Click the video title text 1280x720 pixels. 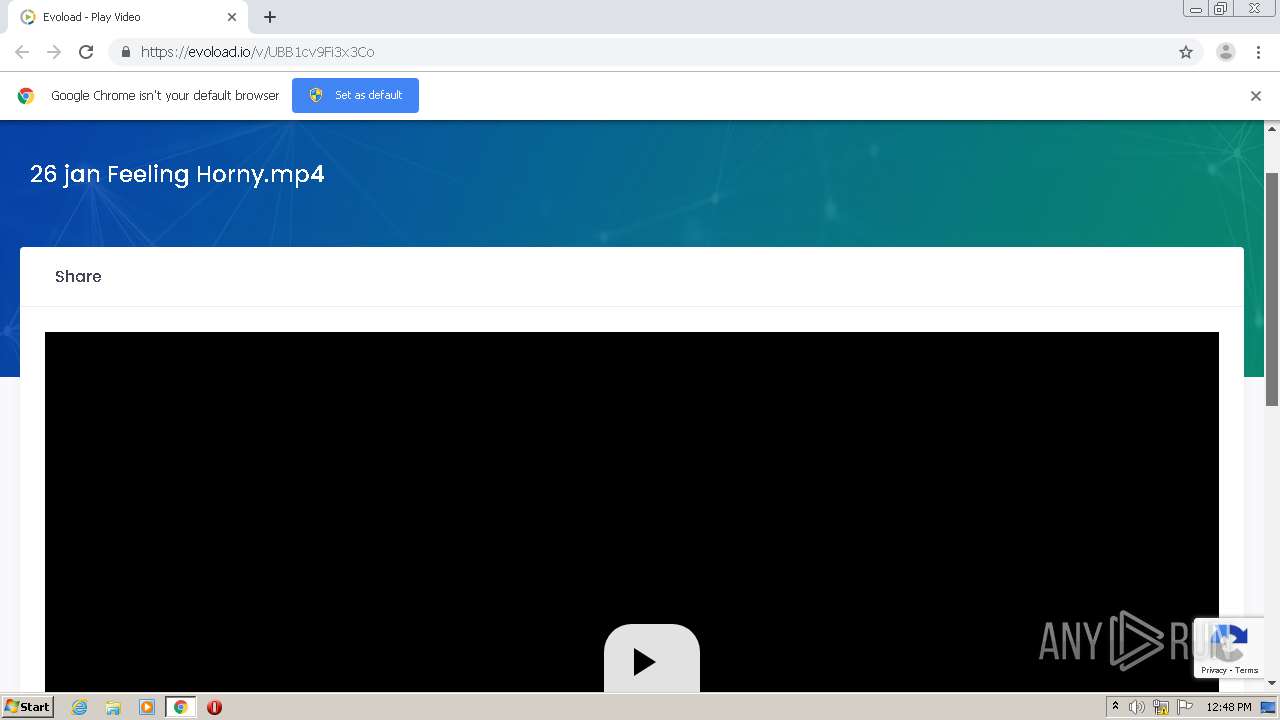tap(177, 174)
